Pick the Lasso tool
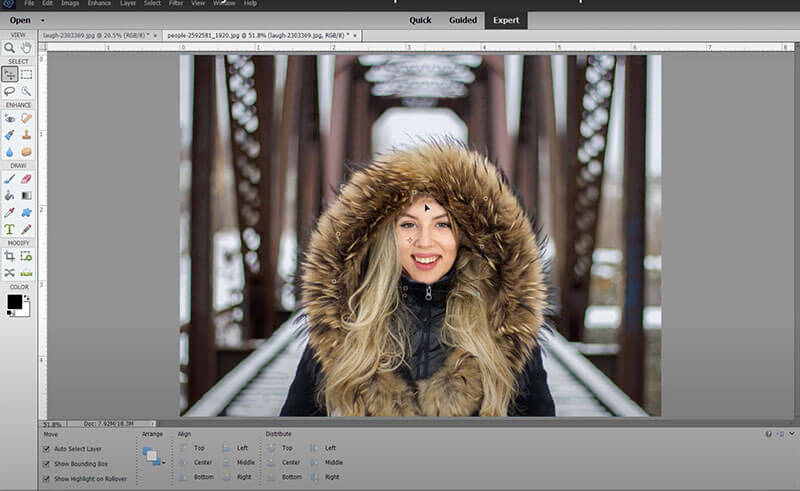800x491 pixels. click(9, 91)
